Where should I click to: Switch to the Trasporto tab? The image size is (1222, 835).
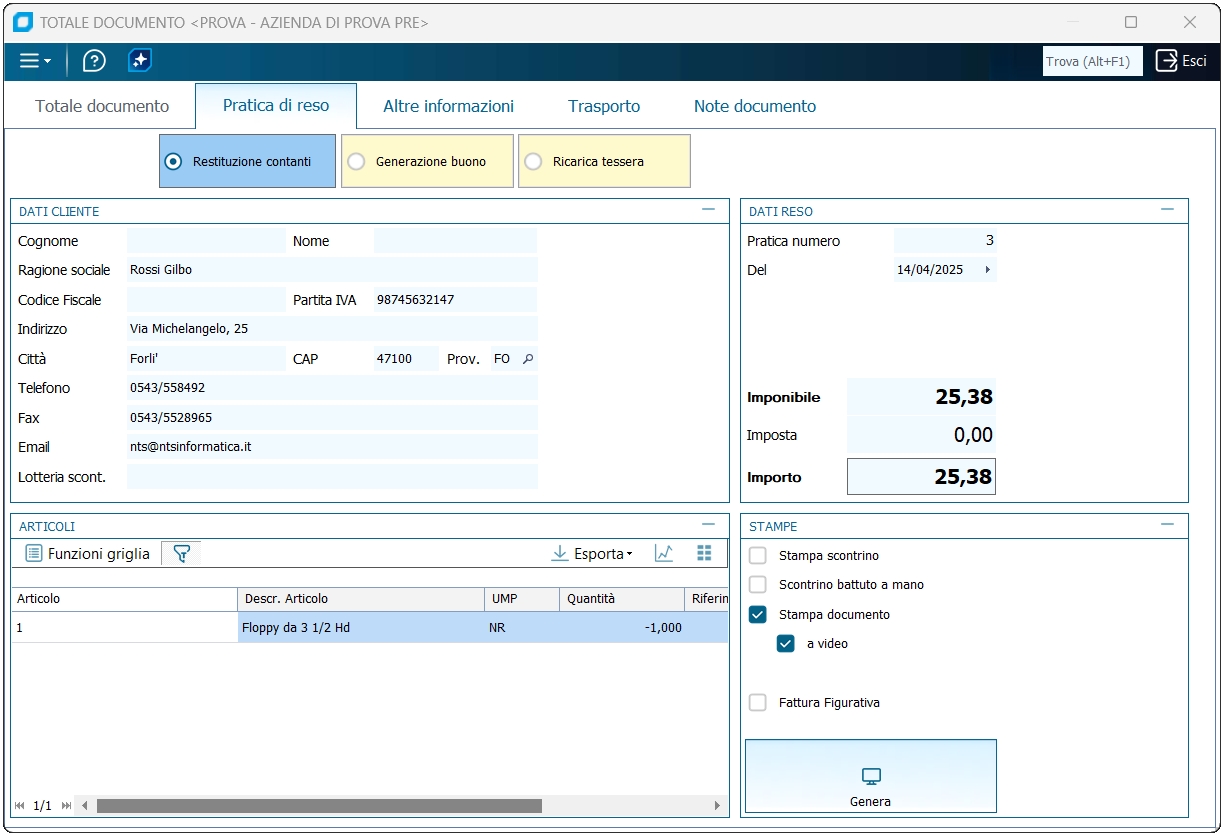pyautogui.click(x=604, y=106)
